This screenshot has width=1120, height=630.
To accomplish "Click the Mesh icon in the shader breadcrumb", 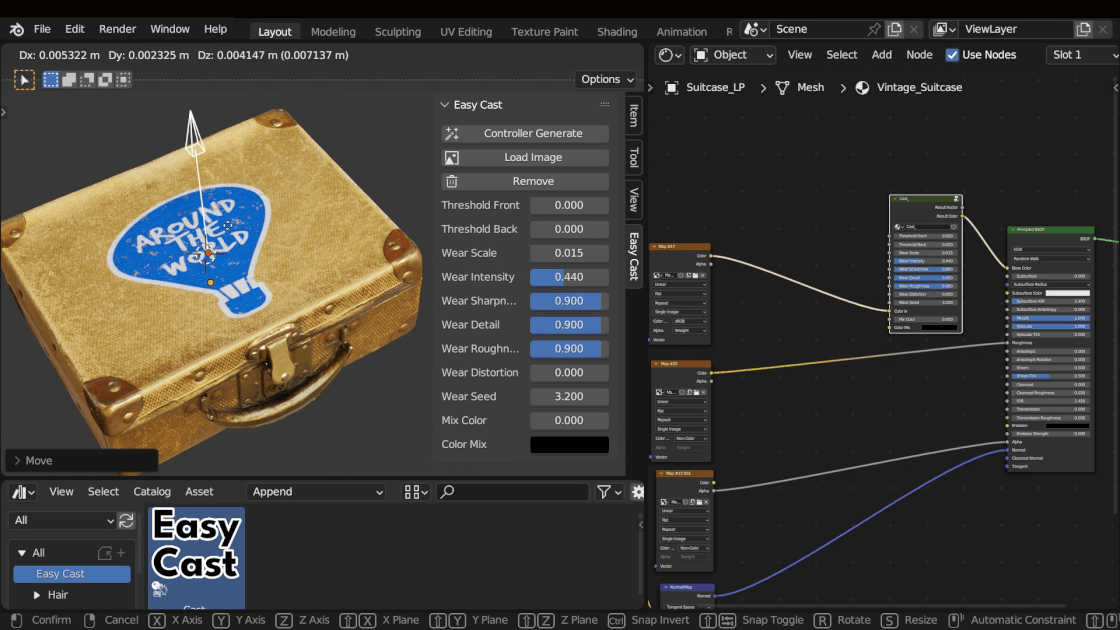I will click(780, 87).
